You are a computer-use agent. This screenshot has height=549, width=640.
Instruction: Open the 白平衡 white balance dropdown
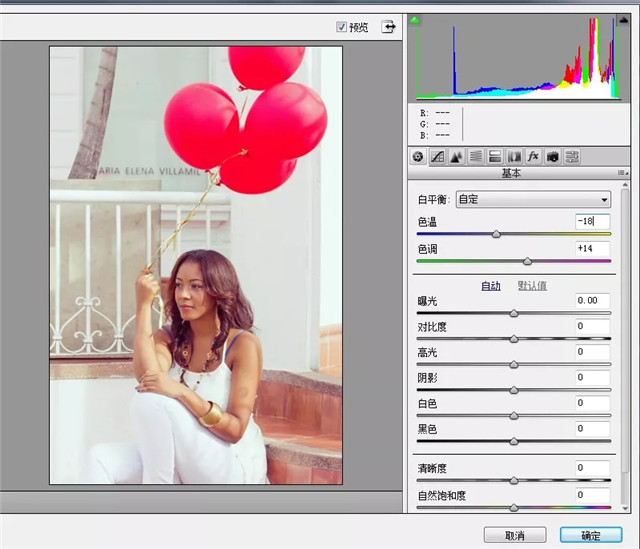coord(533,199)
